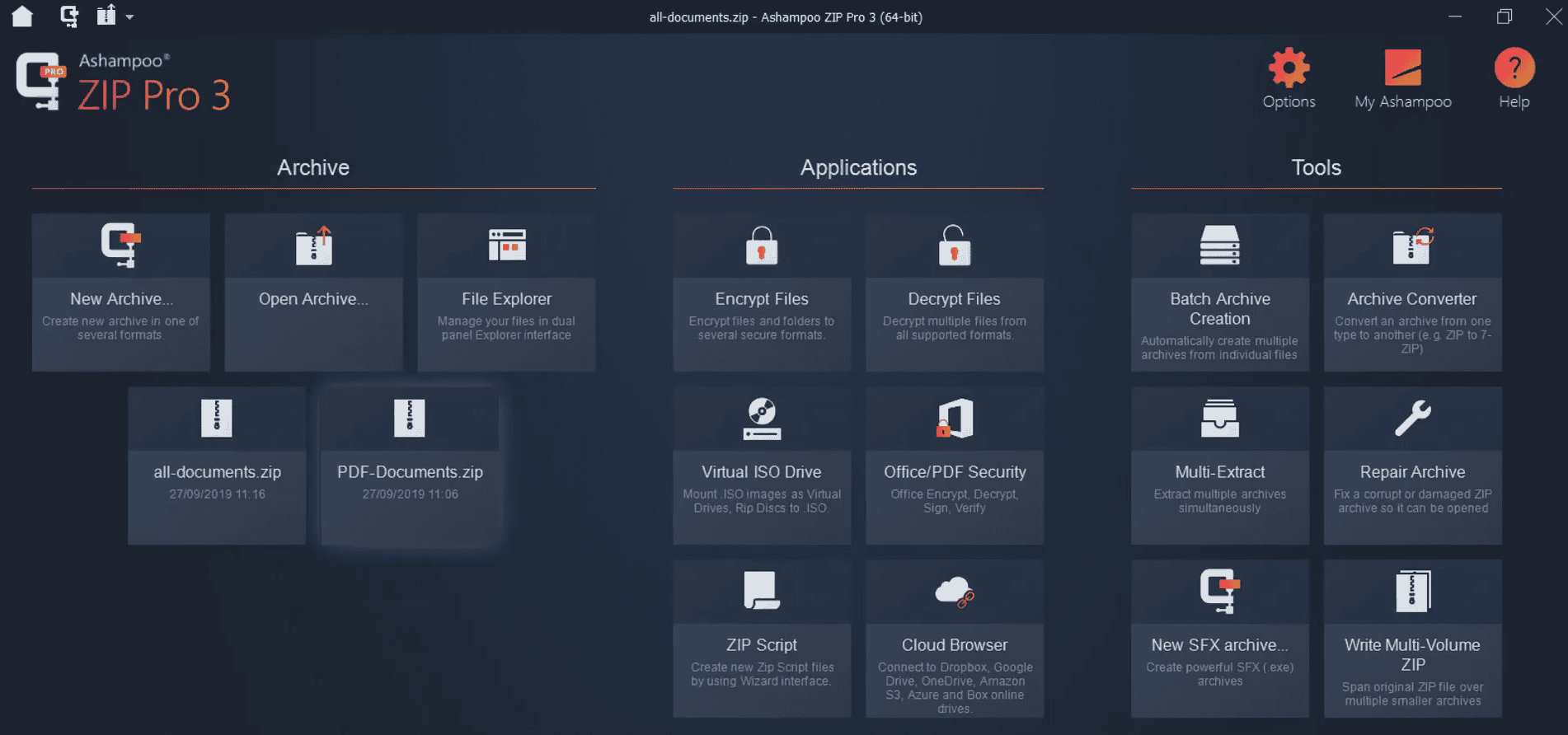Click 'Connect to Dropbox, Google Drive' description
Image resolution: width=1568 pixels, height=735 pixels.
click(x=955, y=688)
